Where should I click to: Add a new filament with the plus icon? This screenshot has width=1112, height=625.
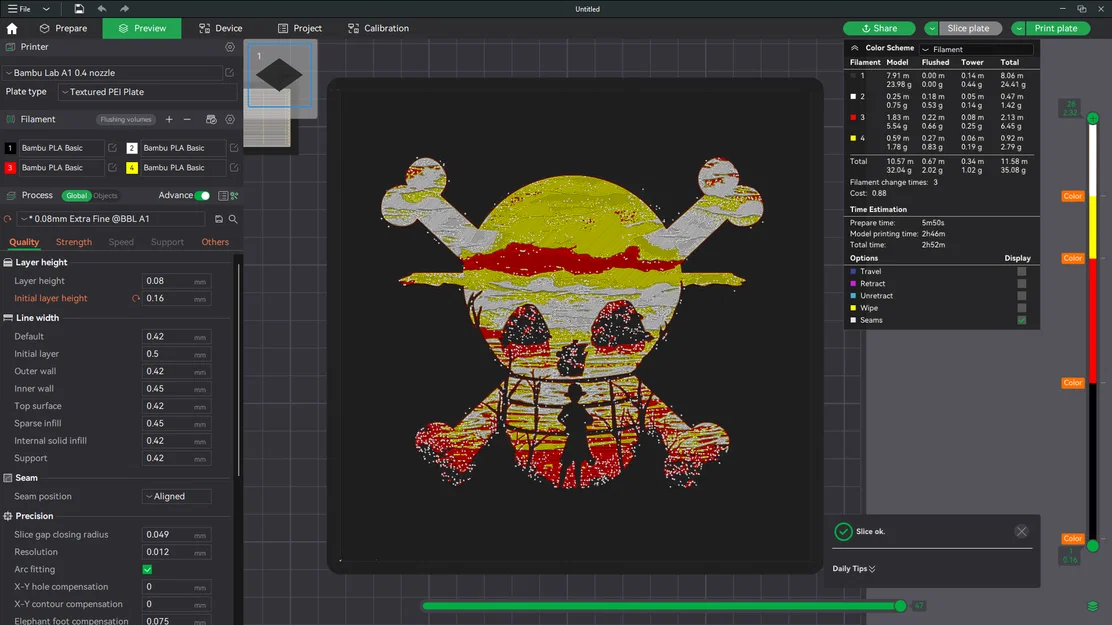coord(169,119)
